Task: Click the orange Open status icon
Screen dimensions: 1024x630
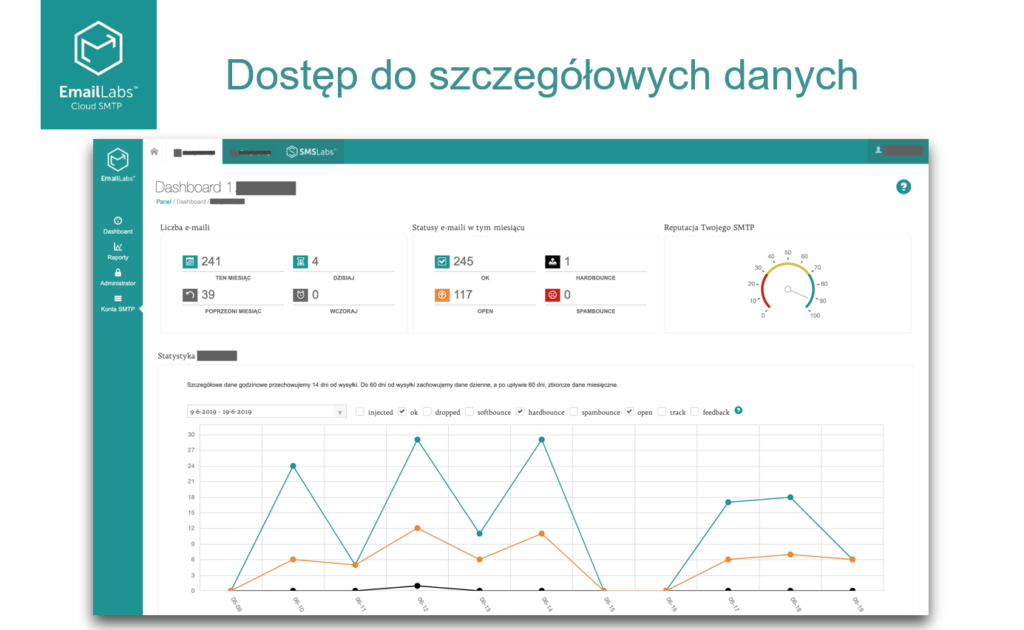Action: [442, 295]
